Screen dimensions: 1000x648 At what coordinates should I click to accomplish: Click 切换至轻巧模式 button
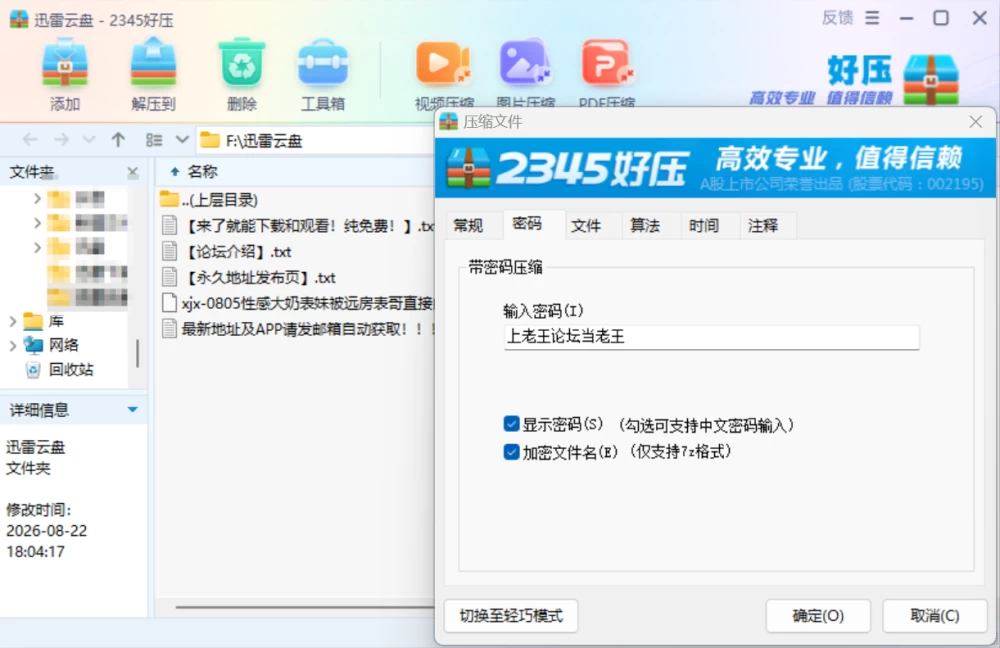511,615
